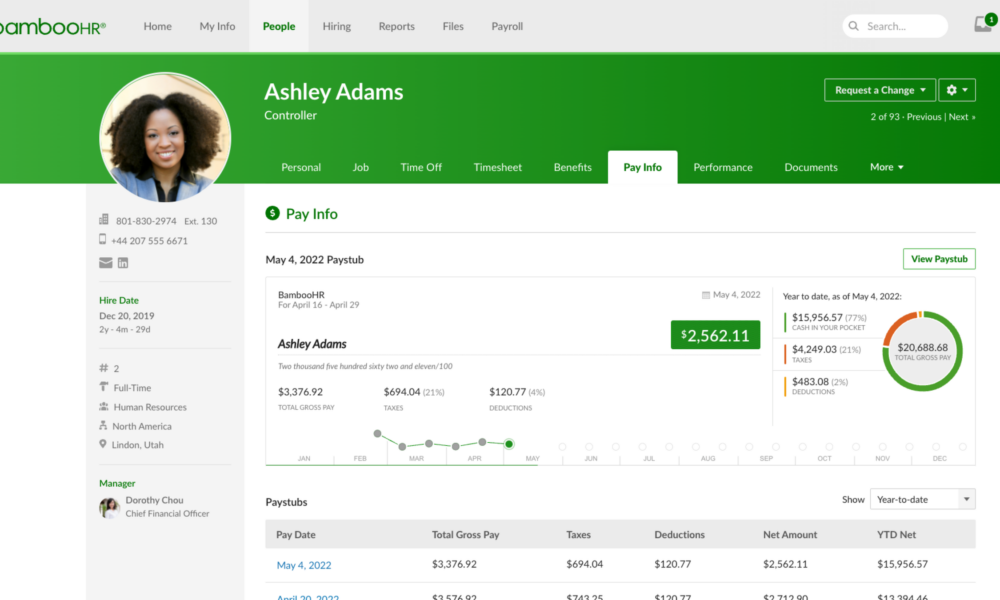This screenshot has width=1000, height=600.
Task: Select the highlighted green May paystub point
Action: (509, 444)
